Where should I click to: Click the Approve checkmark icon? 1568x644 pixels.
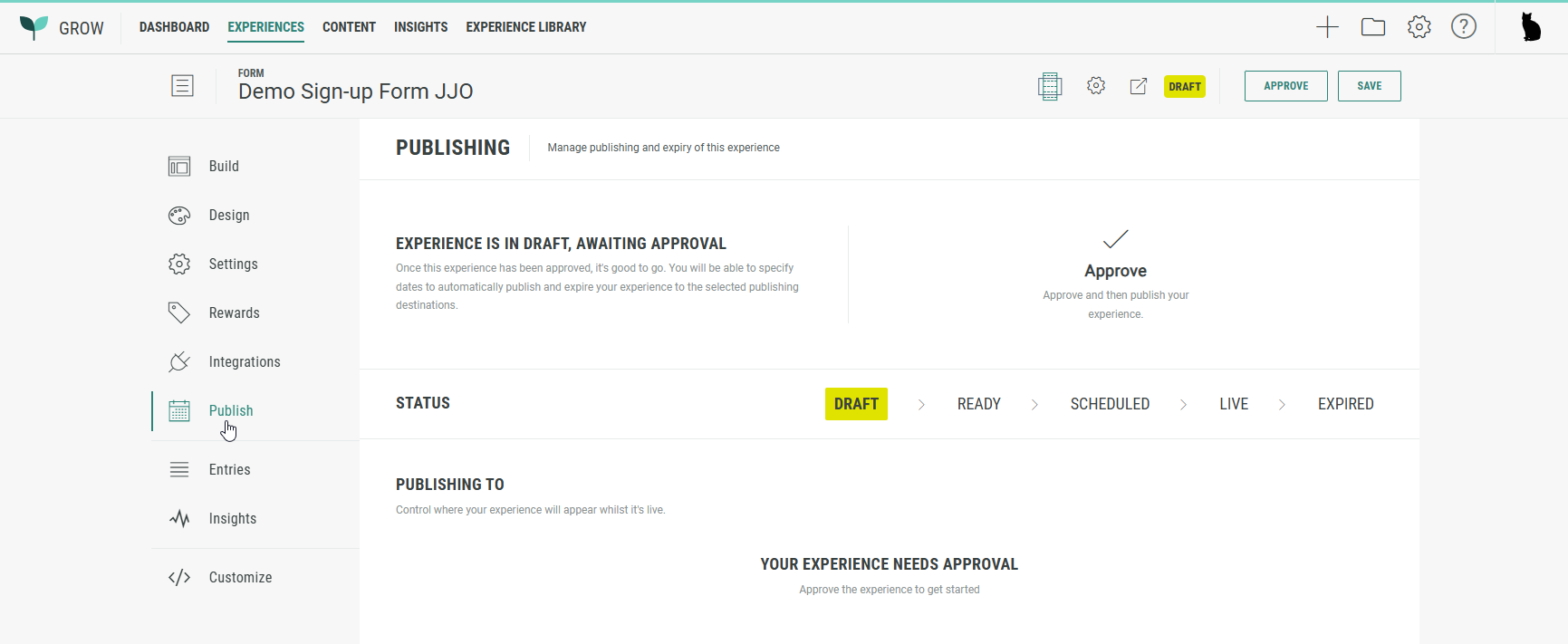(1115, 239)
